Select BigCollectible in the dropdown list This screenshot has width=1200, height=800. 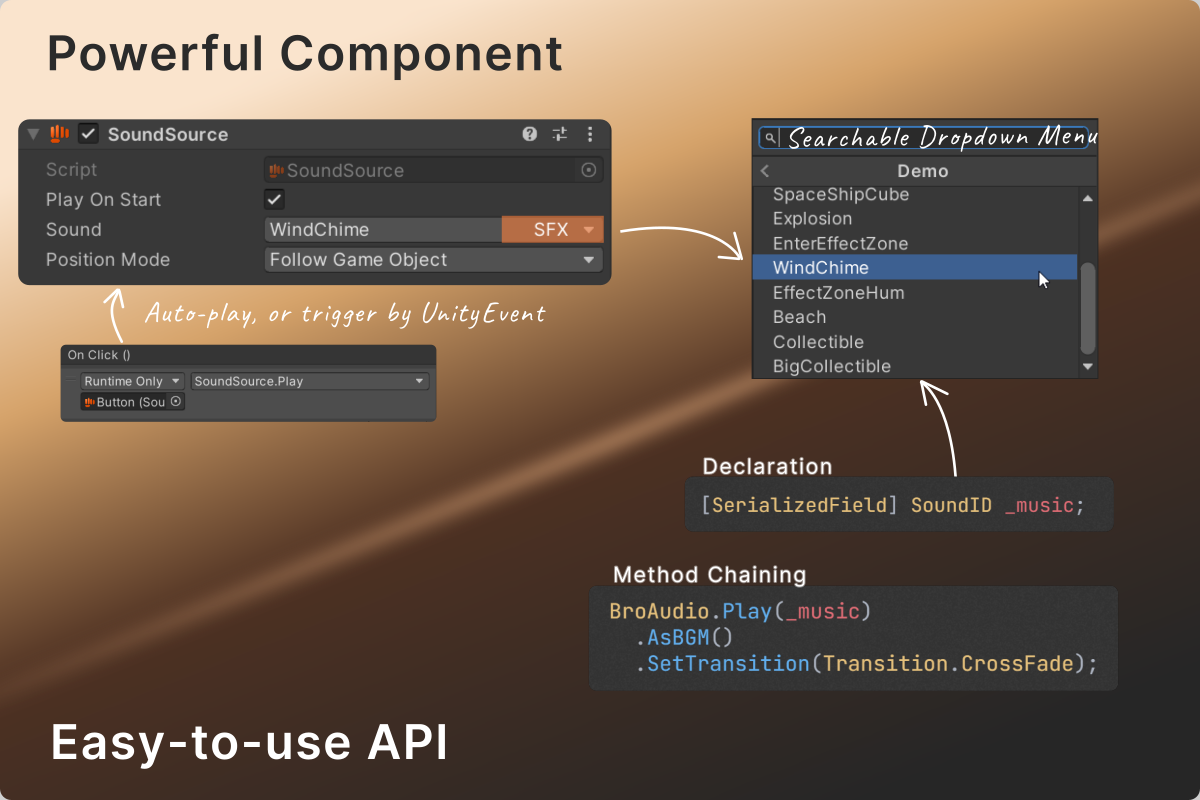pyautogui.click(x=915, y=366)
